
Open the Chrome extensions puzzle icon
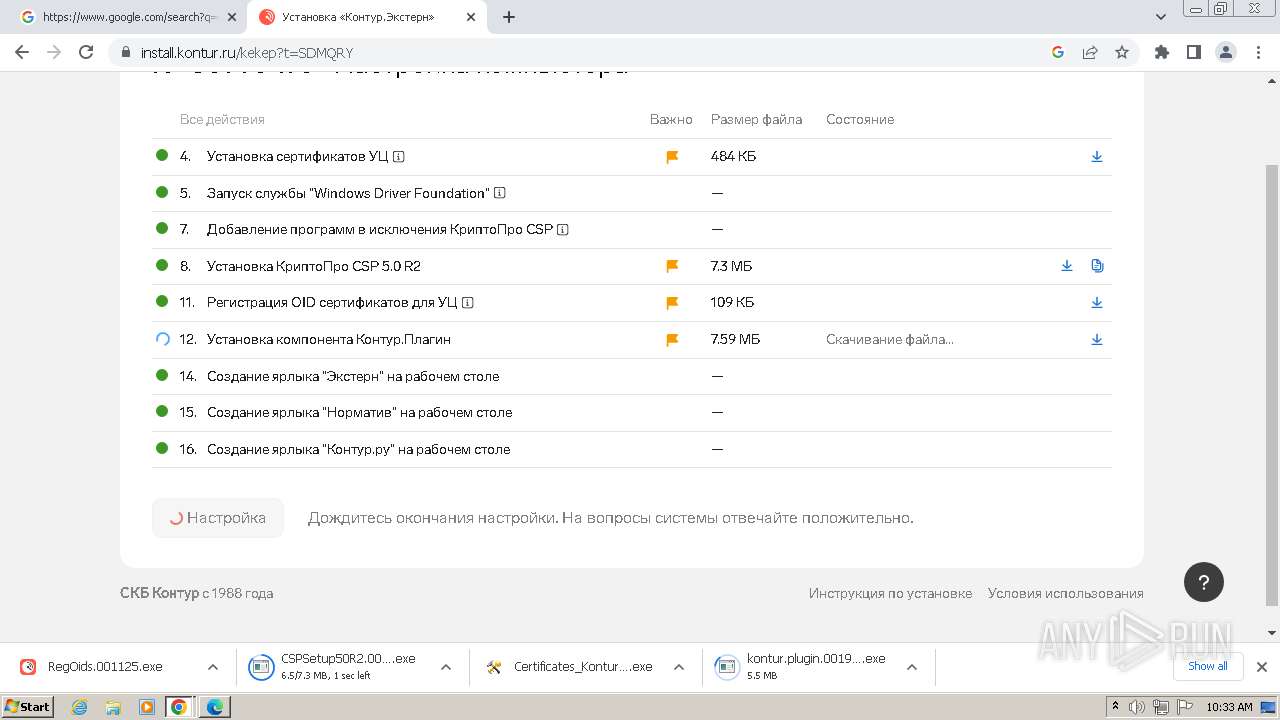(1161, 52)
